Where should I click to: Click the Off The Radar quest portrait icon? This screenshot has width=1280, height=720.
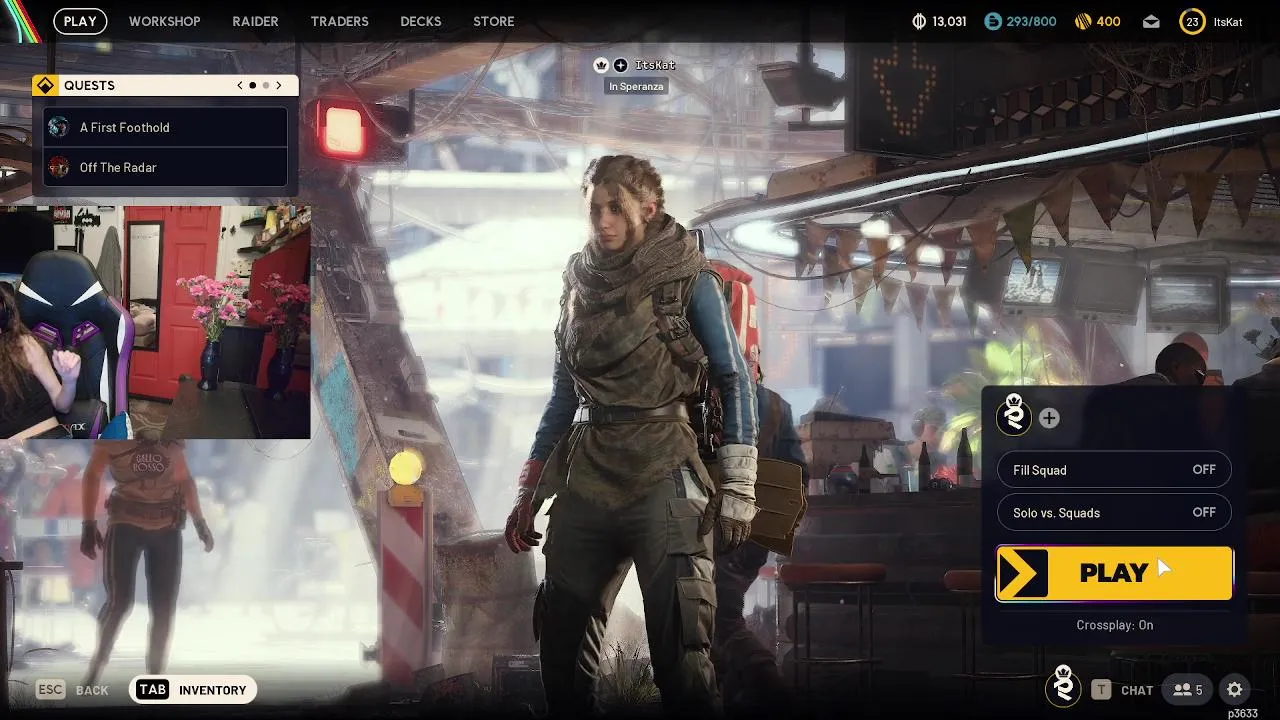pyautogui.click(x=59, y=167)
